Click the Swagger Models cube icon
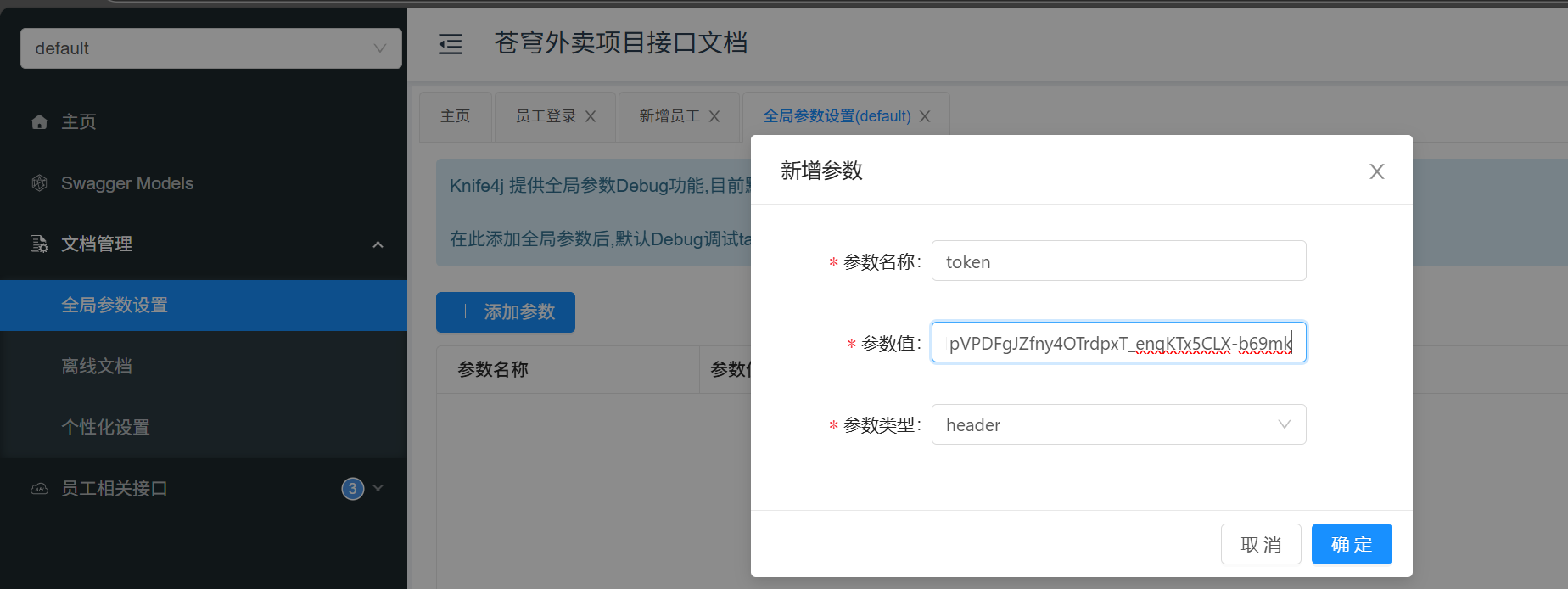The image size is (1568, 589). [39, 183]
